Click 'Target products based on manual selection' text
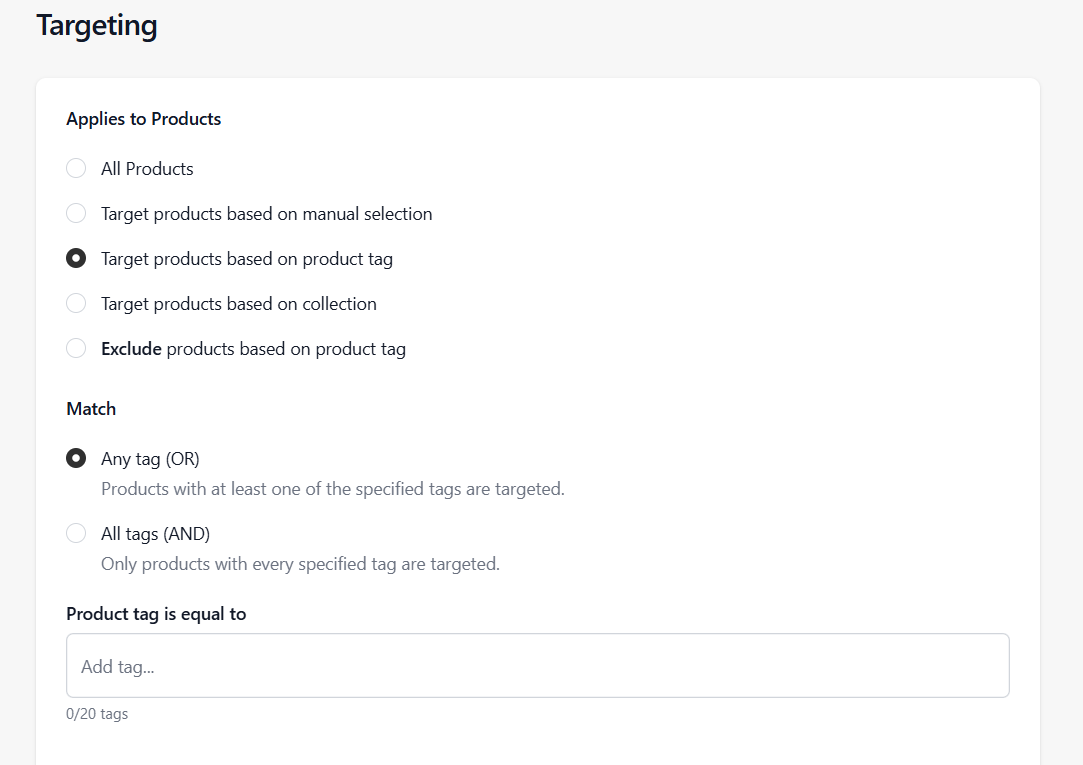The image size is (1083, 765). (x=266, y=214)
